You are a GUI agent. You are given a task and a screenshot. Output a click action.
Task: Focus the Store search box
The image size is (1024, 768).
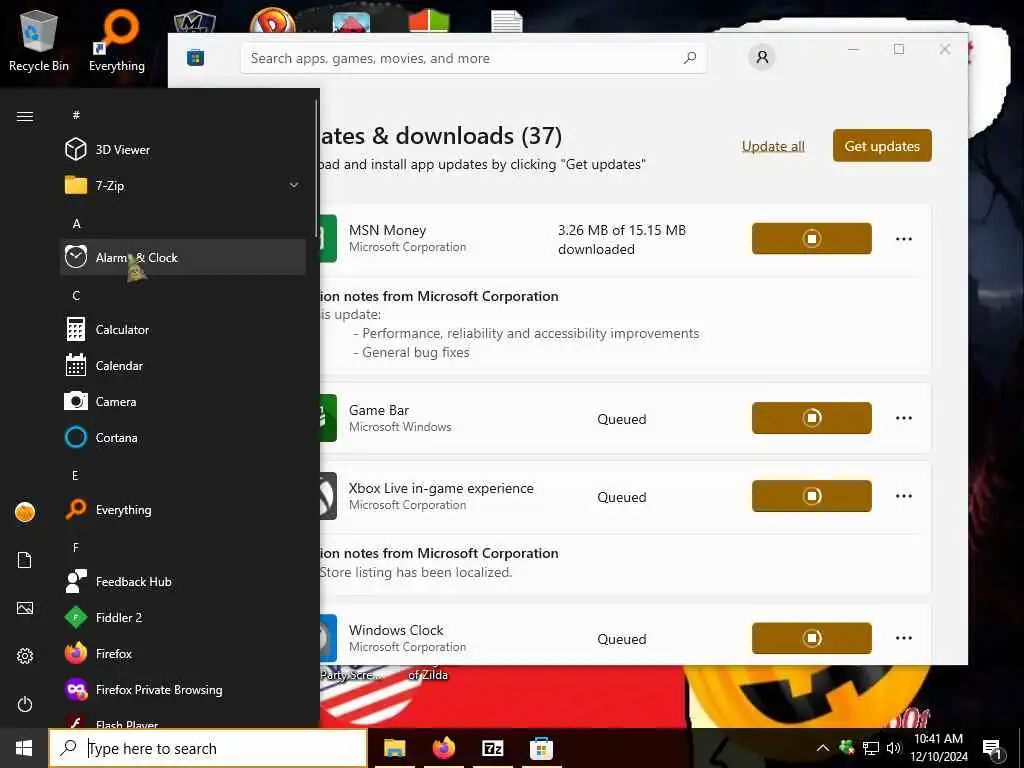coord(473,58)
